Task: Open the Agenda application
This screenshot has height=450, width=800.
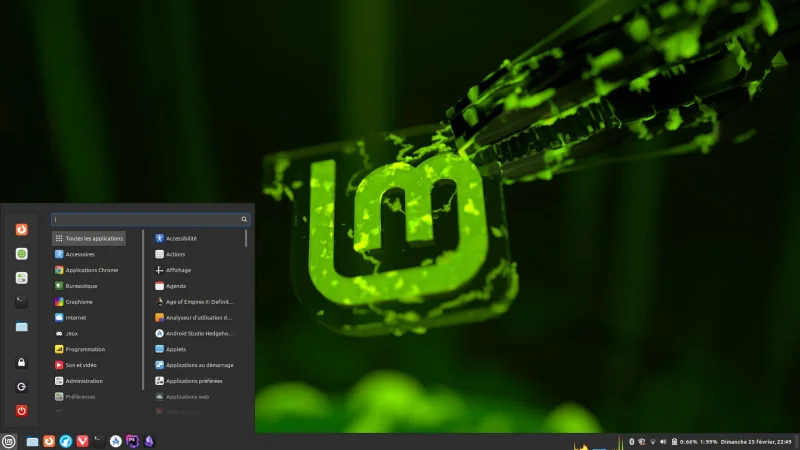Action: click(x=197, y=286)
